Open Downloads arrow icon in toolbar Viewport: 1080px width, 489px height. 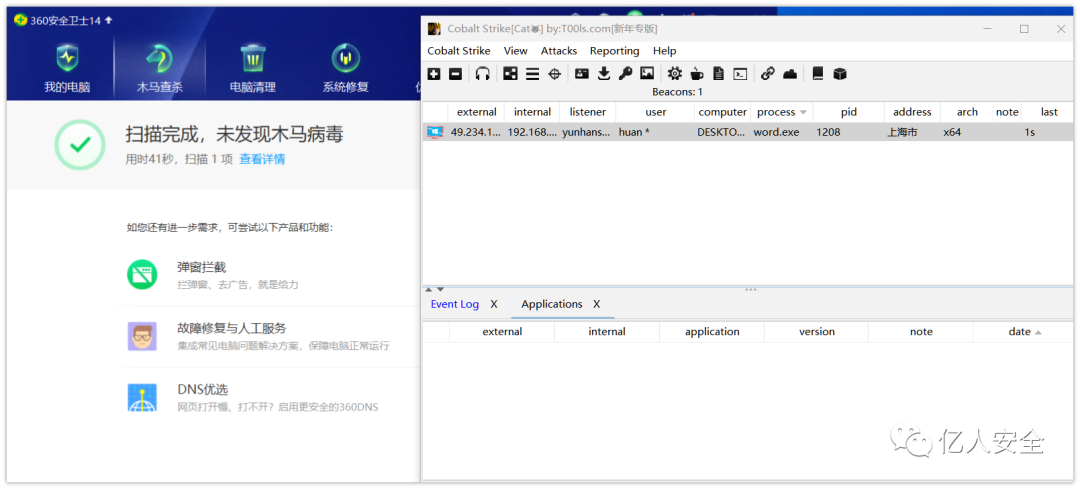(x=604, y=74)
